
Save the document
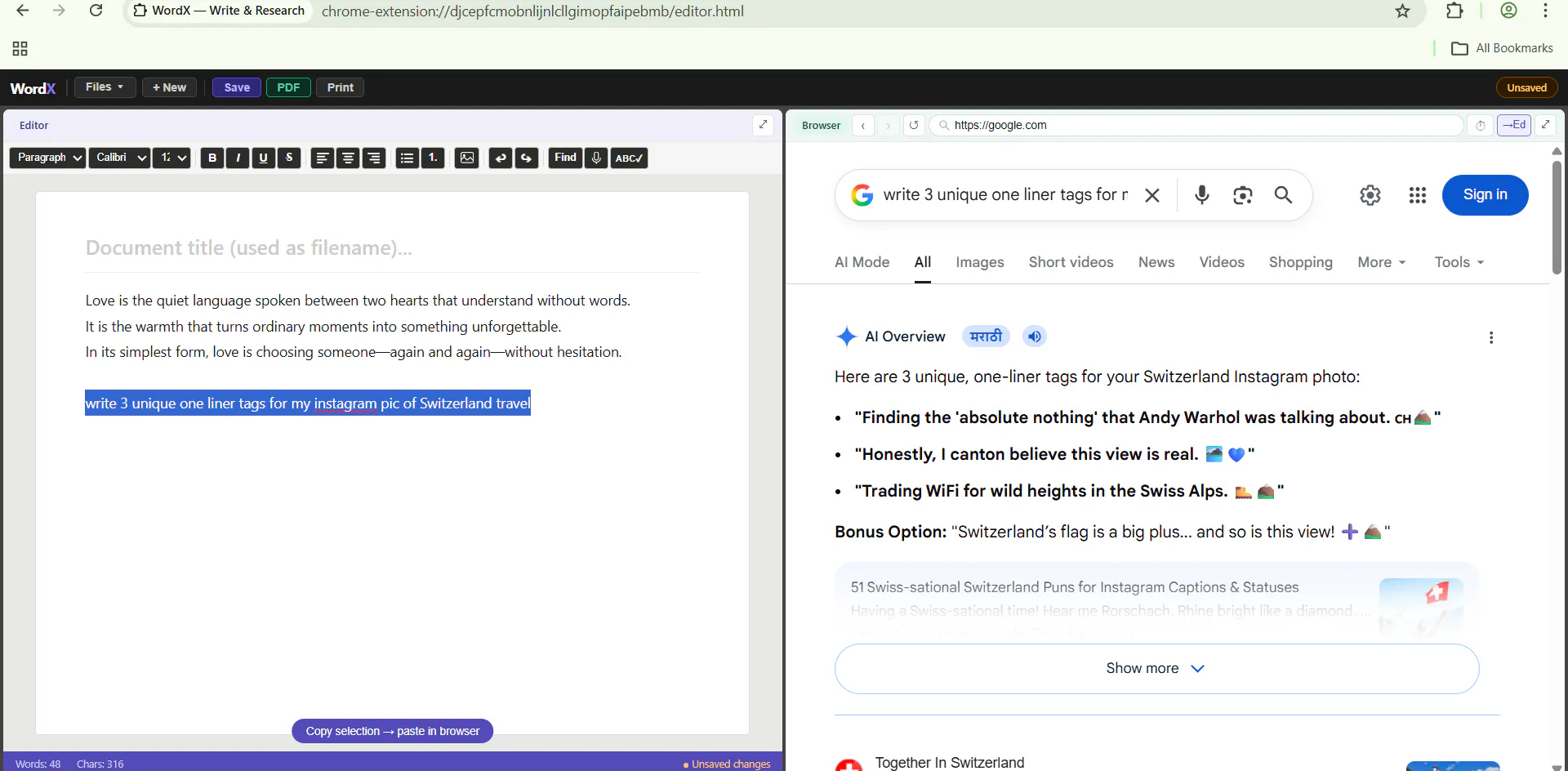pyautogui.click(x=237, y=87)
